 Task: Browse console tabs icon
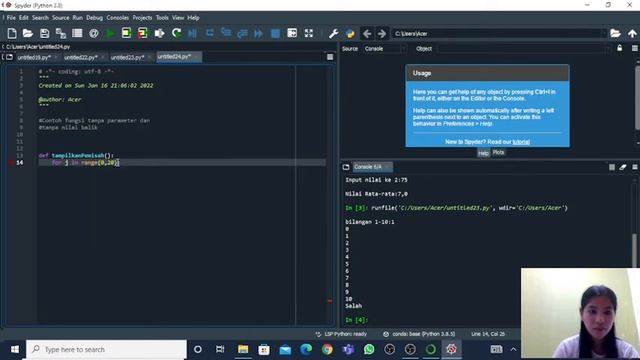pyautogui.click(x=346, y=167)
